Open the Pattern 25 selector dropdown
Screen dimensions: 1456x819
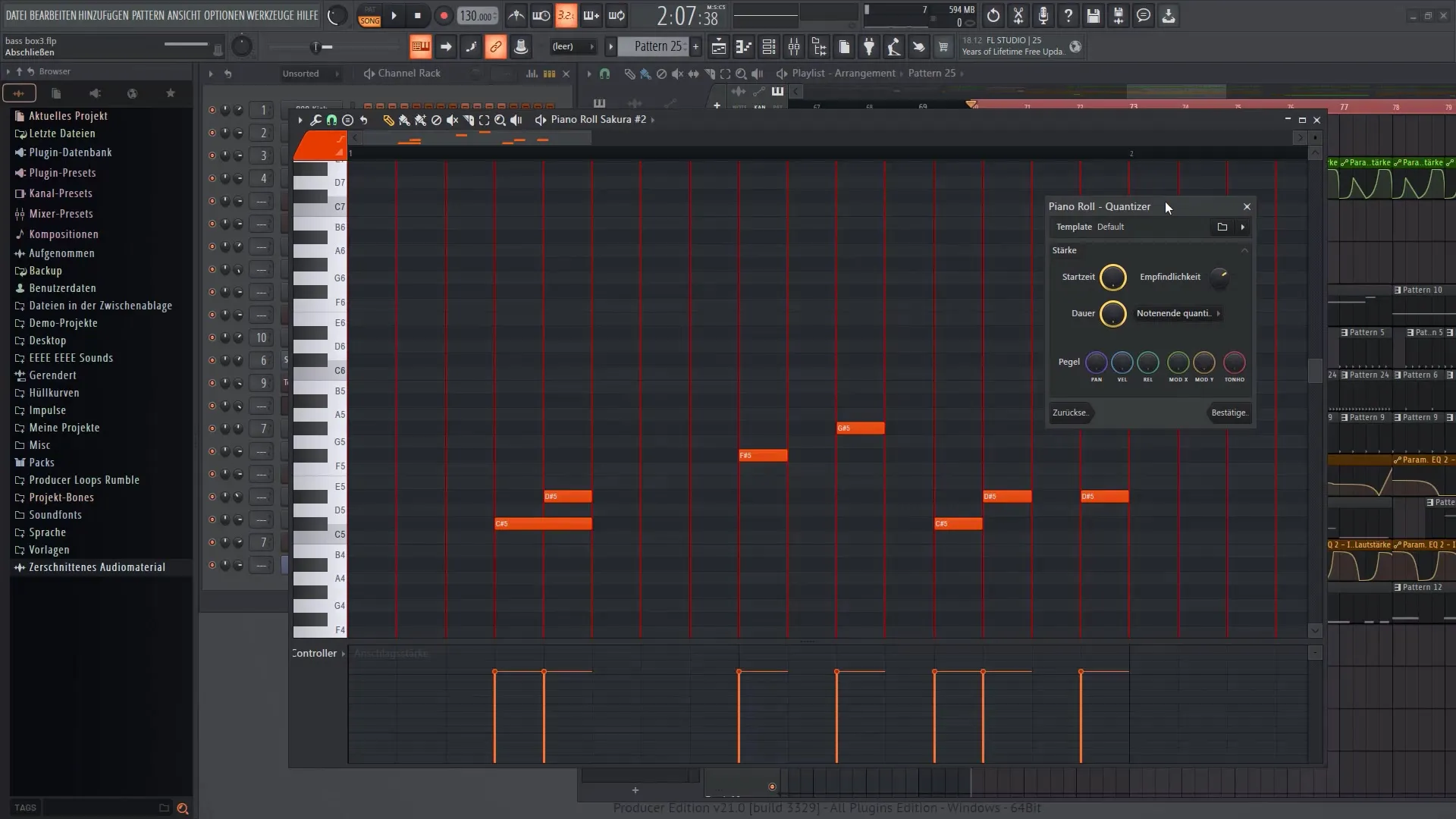click(651, 46)
